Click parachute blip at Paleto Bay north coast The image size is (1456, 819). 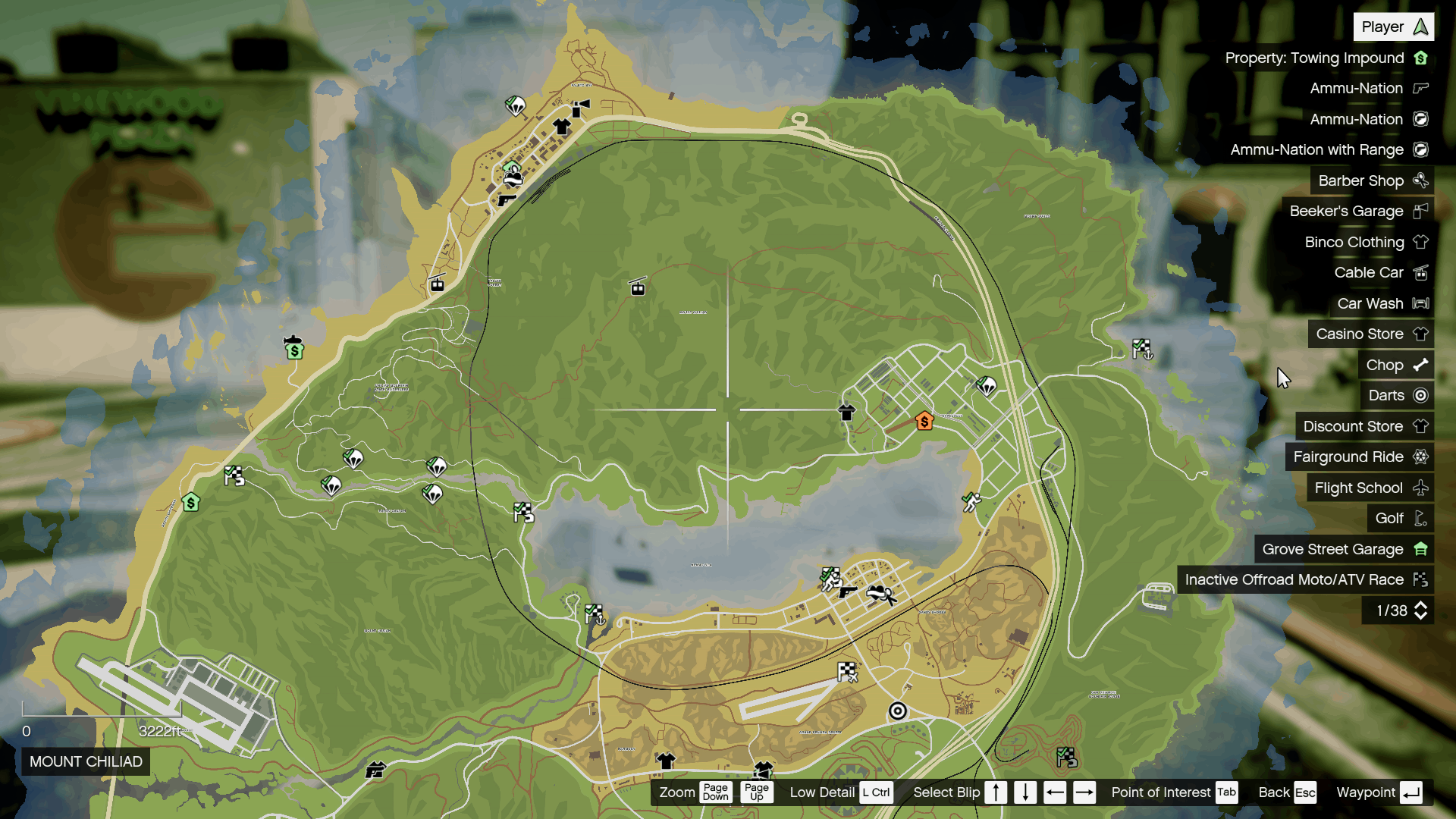pyautogui.click(x=516, y=105)
